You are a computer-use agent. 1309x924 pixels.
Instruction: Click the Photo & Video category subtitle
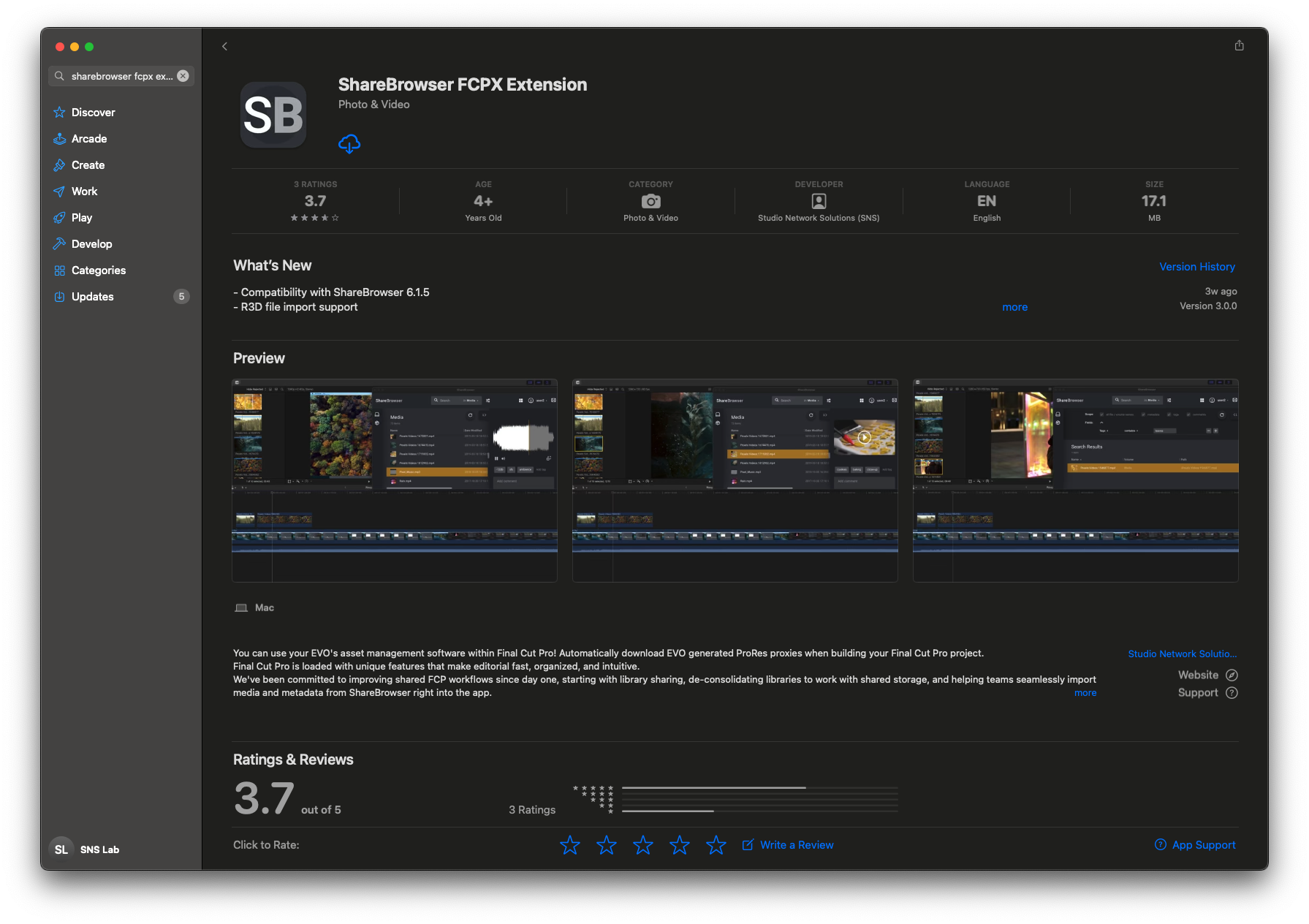pos(373,105)
